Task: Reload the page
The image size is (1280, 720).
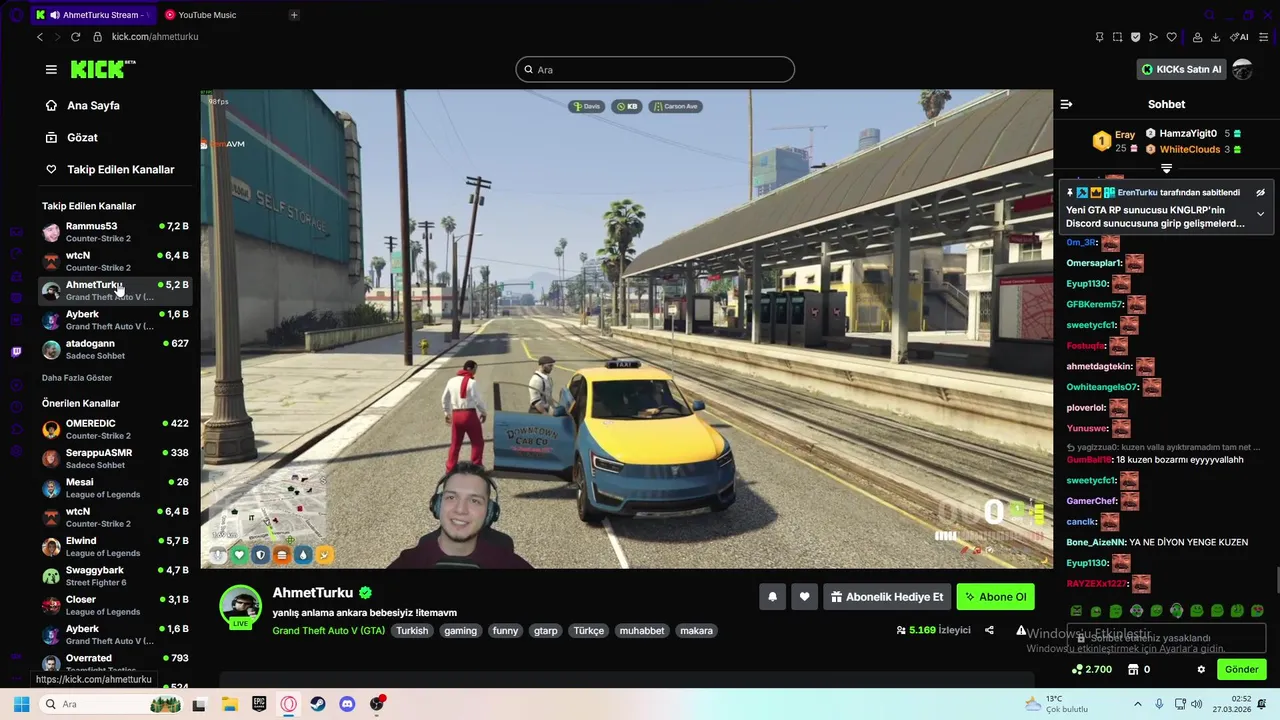Action: [x=75, y=37]
